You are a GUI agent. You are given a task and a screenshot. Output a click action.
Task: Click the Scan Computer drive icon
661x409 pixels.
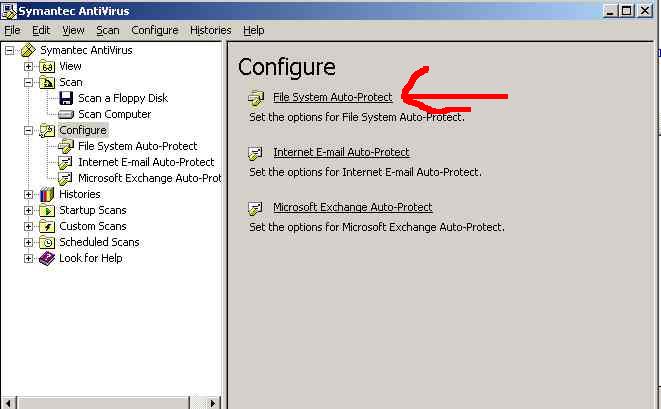pos(67,114)
